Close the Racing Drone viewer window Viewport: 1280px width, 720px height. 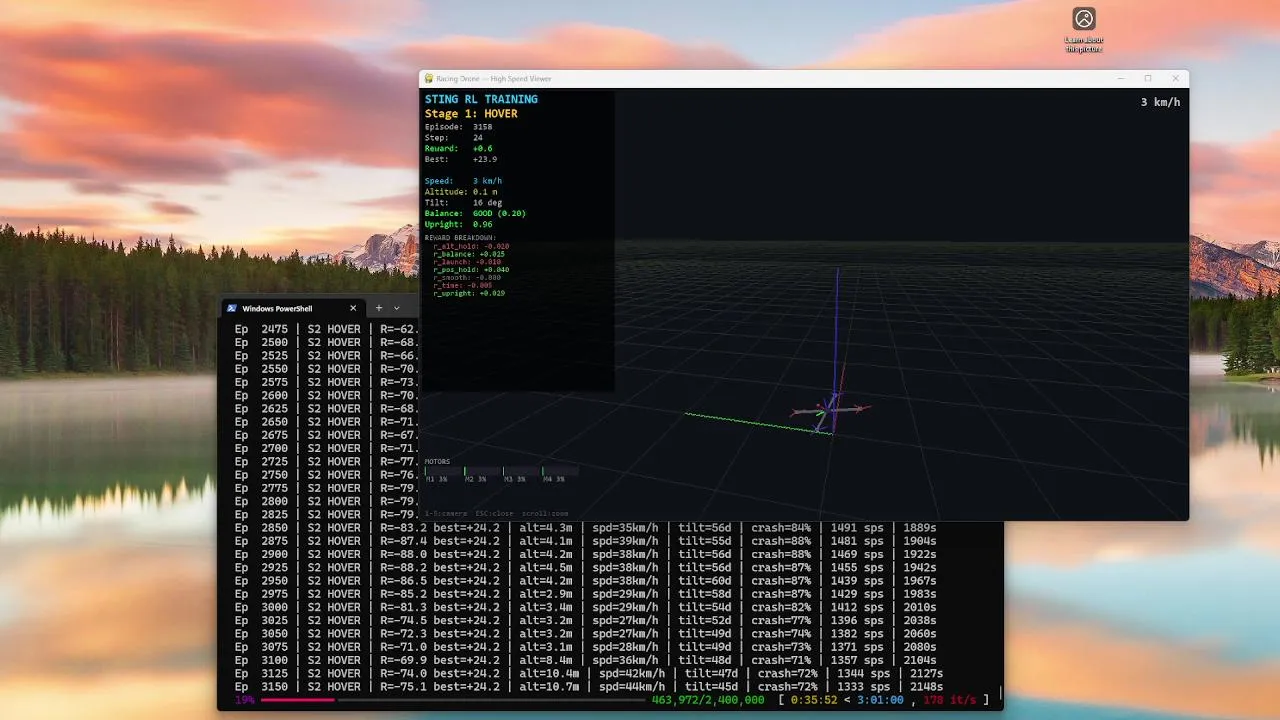point(1176,78)
